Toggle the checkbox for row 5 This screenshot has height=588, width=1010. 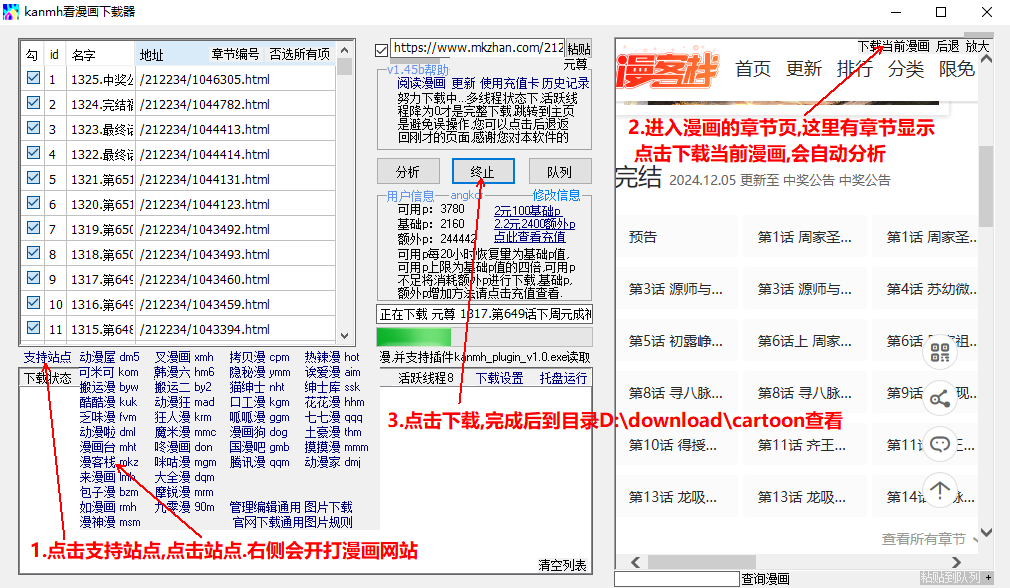click(x=33, y=178)
